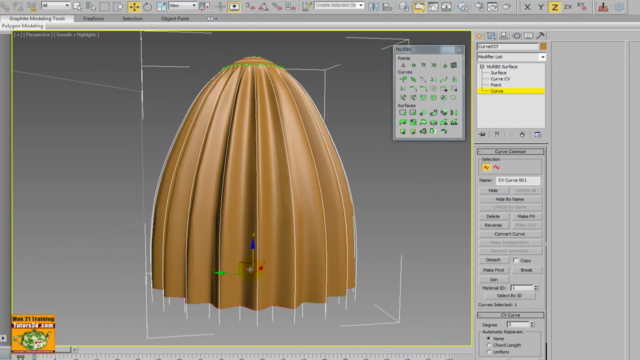This screenshot has width=640, height=360.
Task: Toggle Spinner Snap icon
Action: pos(290,7)
